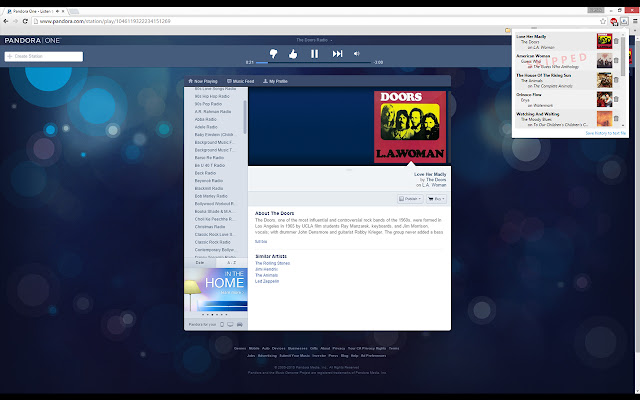Thumbs up the current song

click(293, 53)
